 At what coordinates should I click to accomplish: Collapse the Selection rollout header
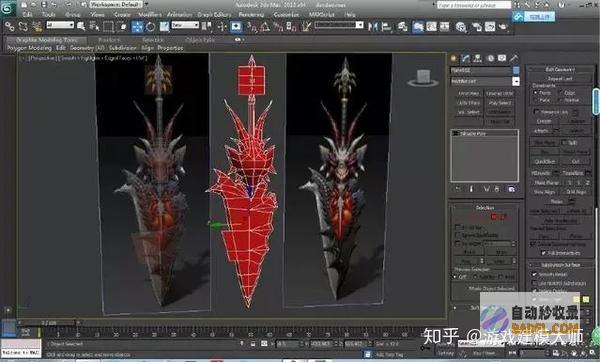click(485, 208)
